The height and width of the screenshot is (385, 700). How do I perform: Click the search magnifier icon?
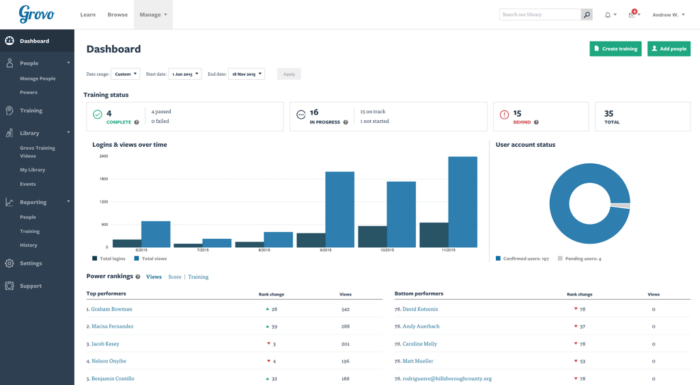pos(587,15)
